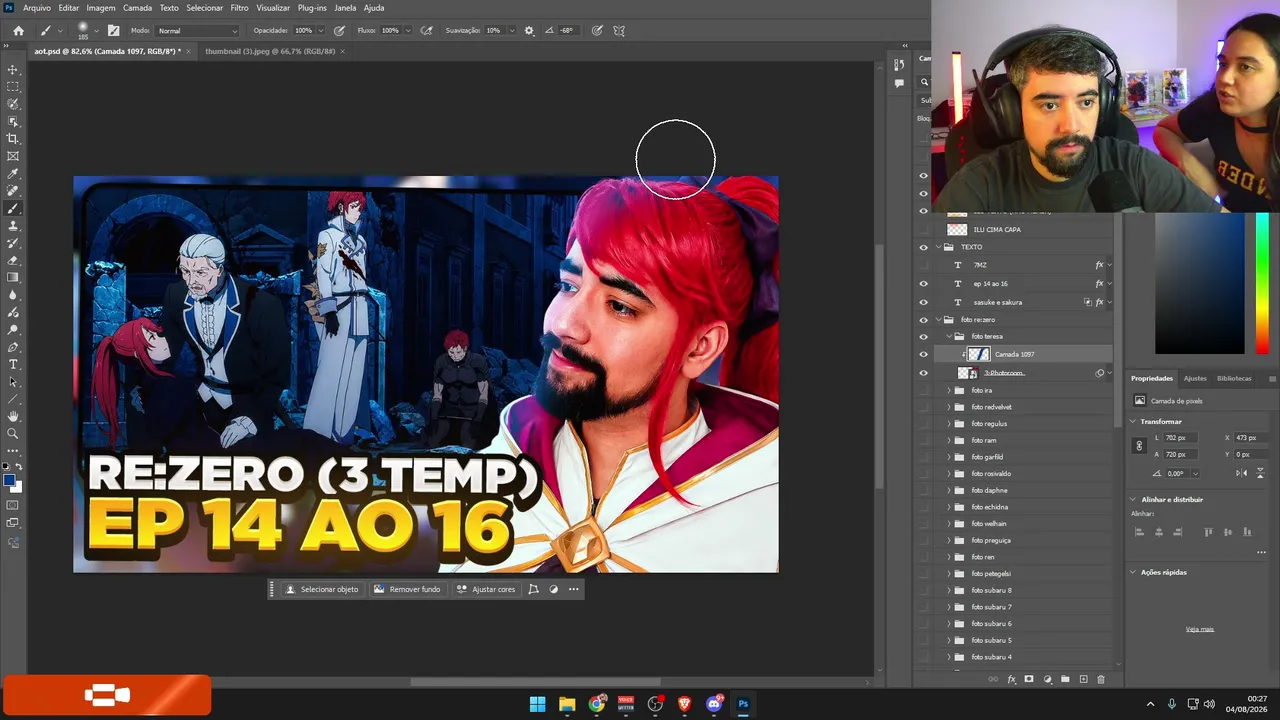Show the 'foto ira' group
The image size is (1280, 720).
(923, 390)
